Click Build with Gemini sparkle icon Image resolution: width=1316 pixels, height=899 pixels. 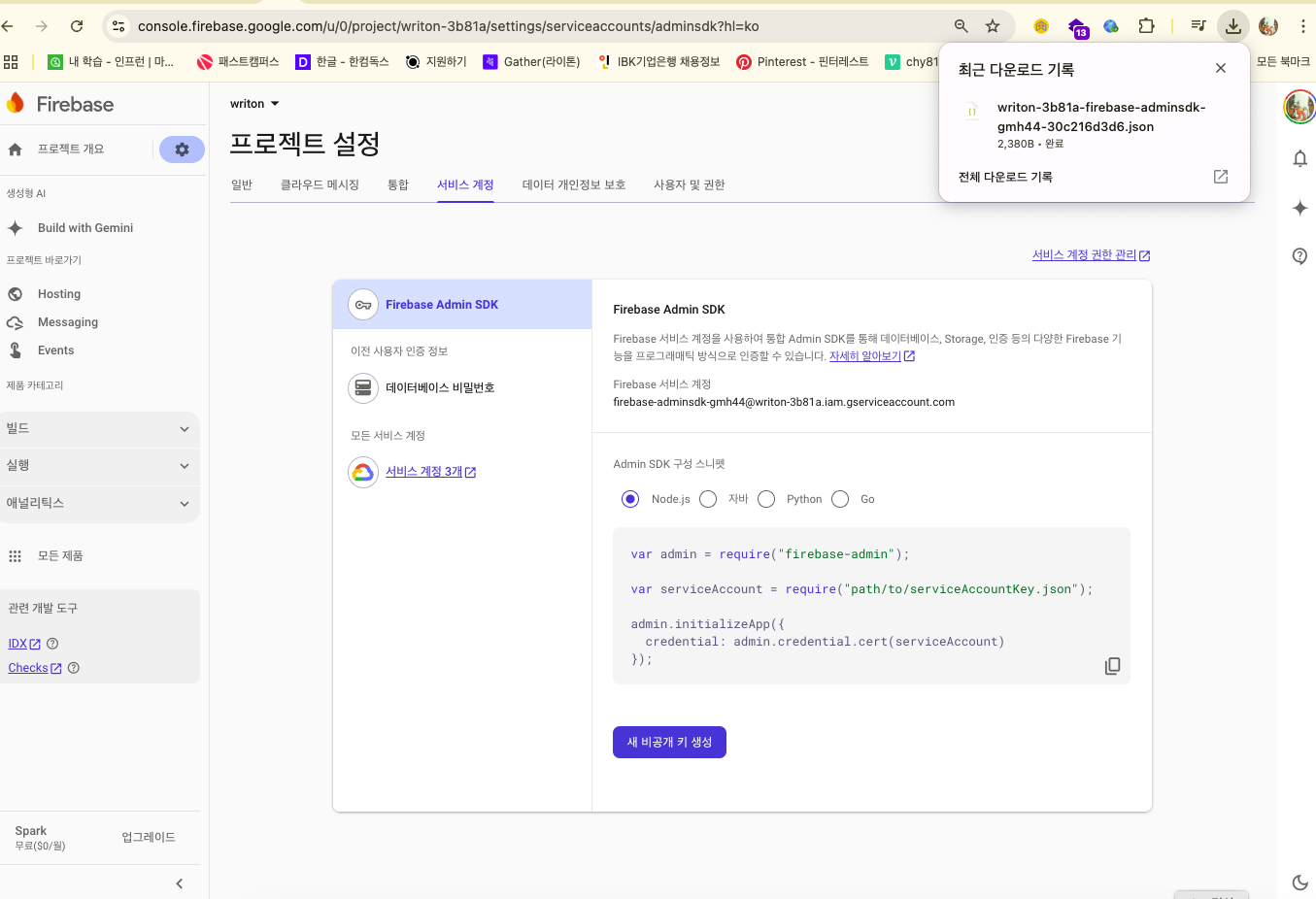pos(15,228)
